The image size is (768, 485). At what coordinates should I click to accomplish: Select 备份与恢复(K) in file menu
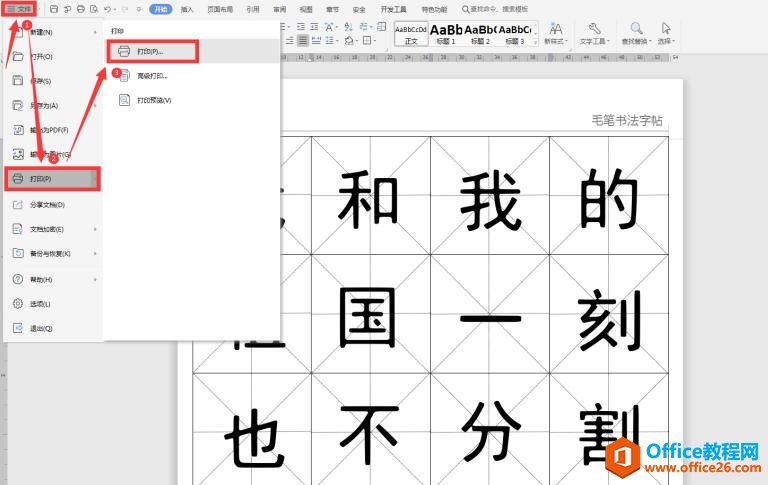coord(52,254)
